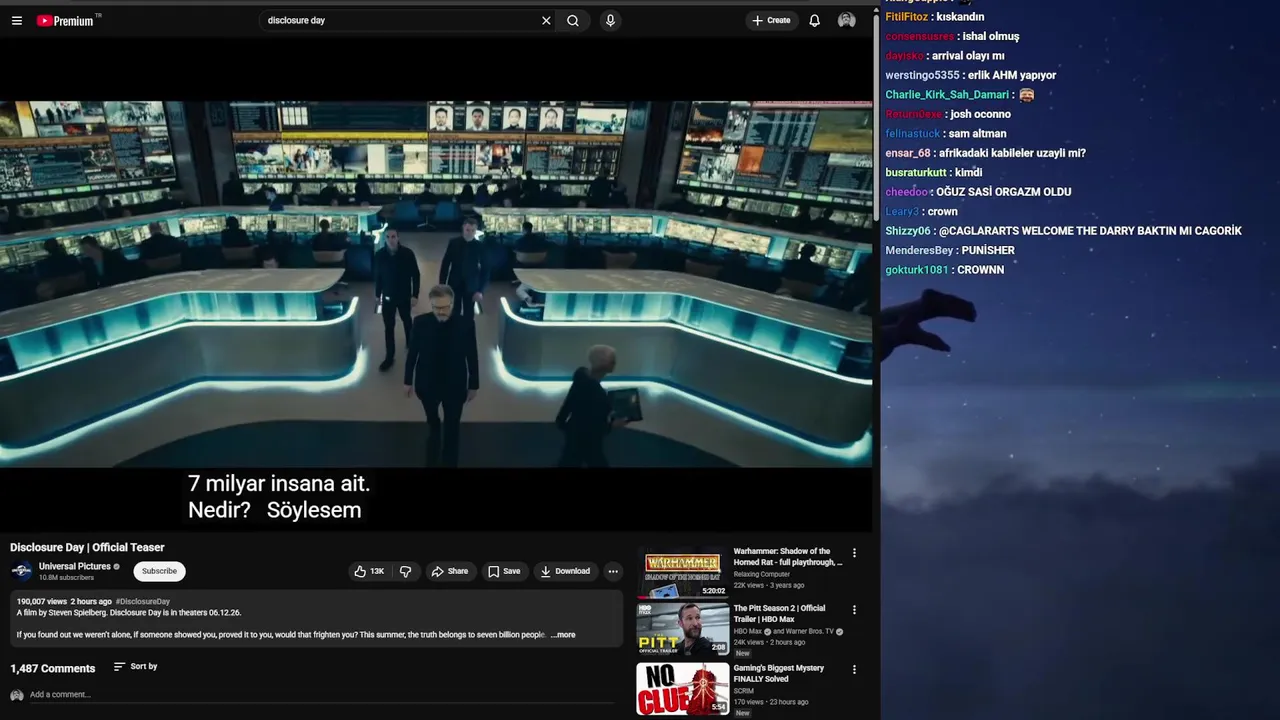The image size is (1280, 720).
Task: Click chat username gokturk1081
Action: [x=917, y=270]
